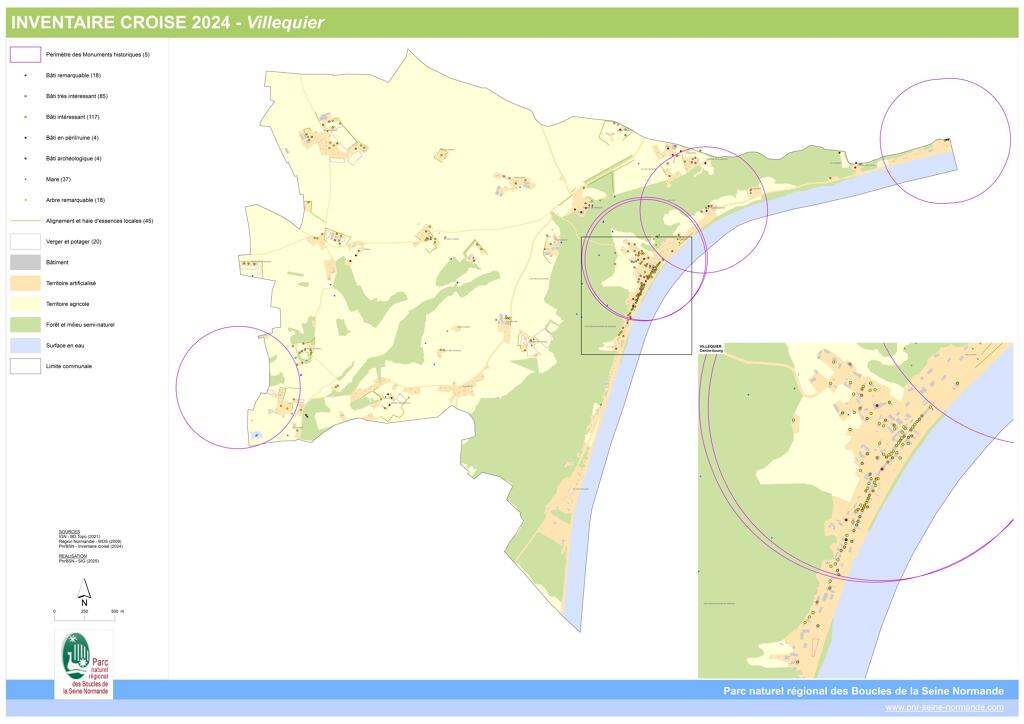Select the Mare legend symbol

coord(23,178)
